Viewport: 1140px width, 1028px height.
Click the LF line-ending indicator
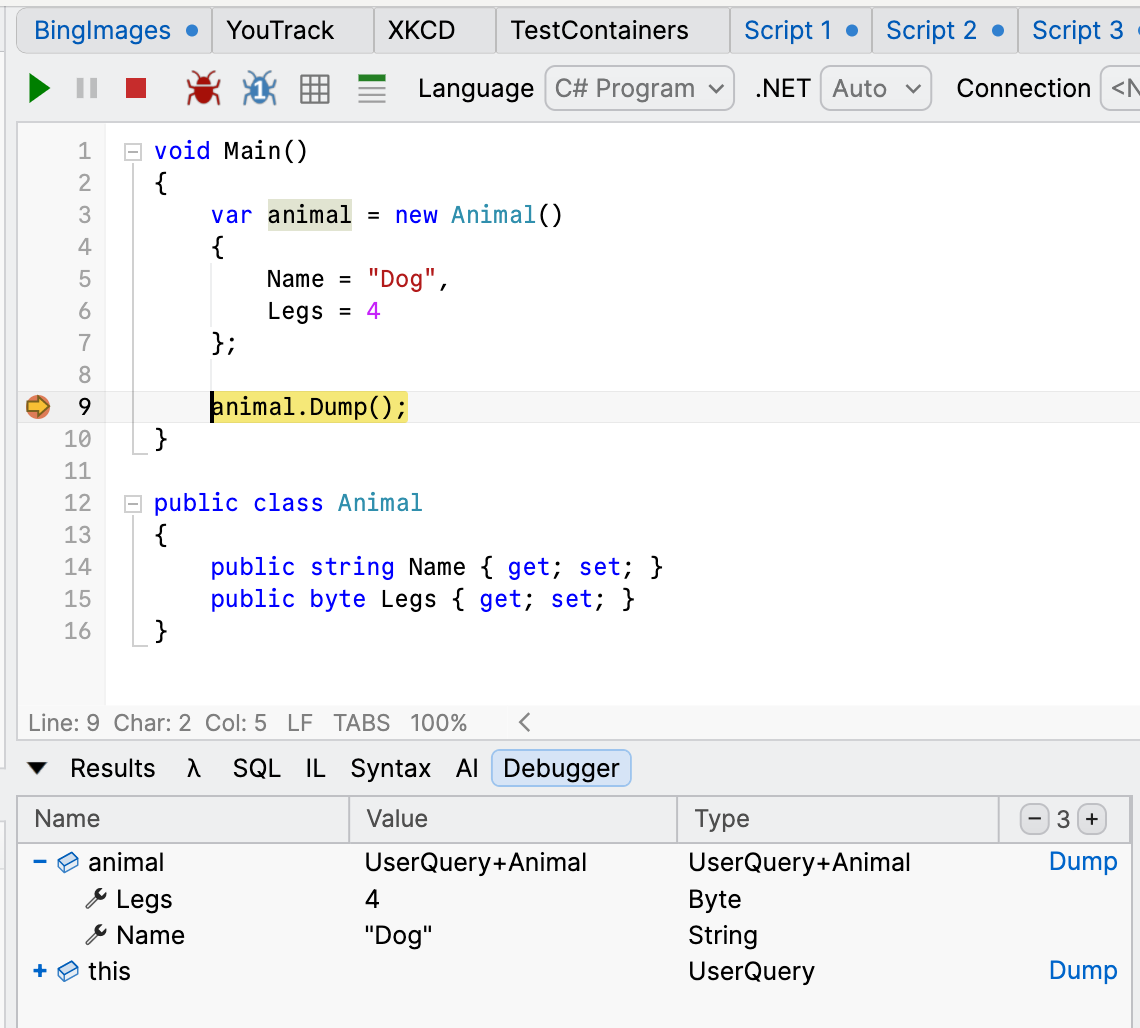pyautogui.click(x=300, y=723)
